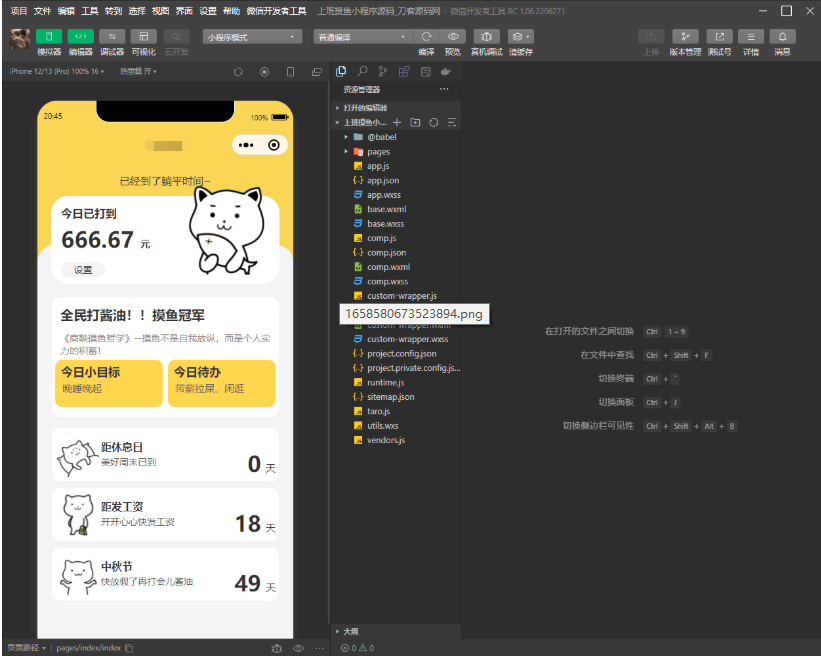
Task: Open app.json in the file tree
Action: tap(382, 180)
